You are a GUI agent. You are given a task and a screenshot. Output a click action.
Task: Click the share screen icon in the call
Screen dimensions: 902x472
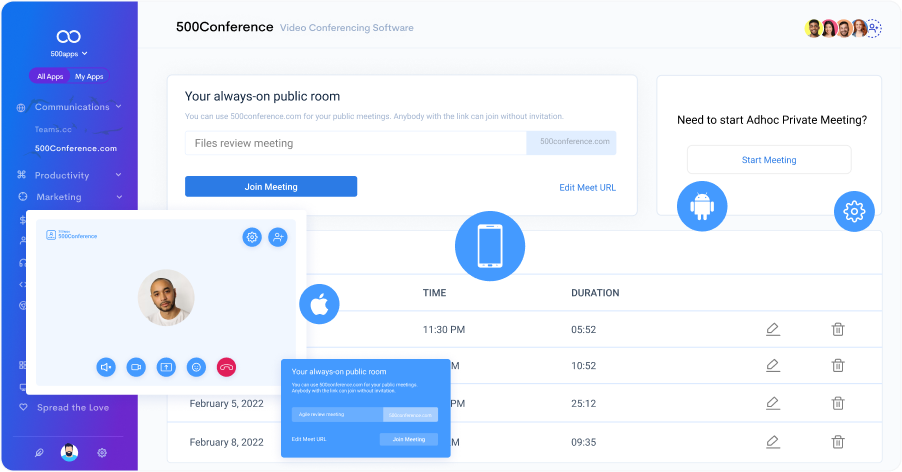[x=166, y=367]
